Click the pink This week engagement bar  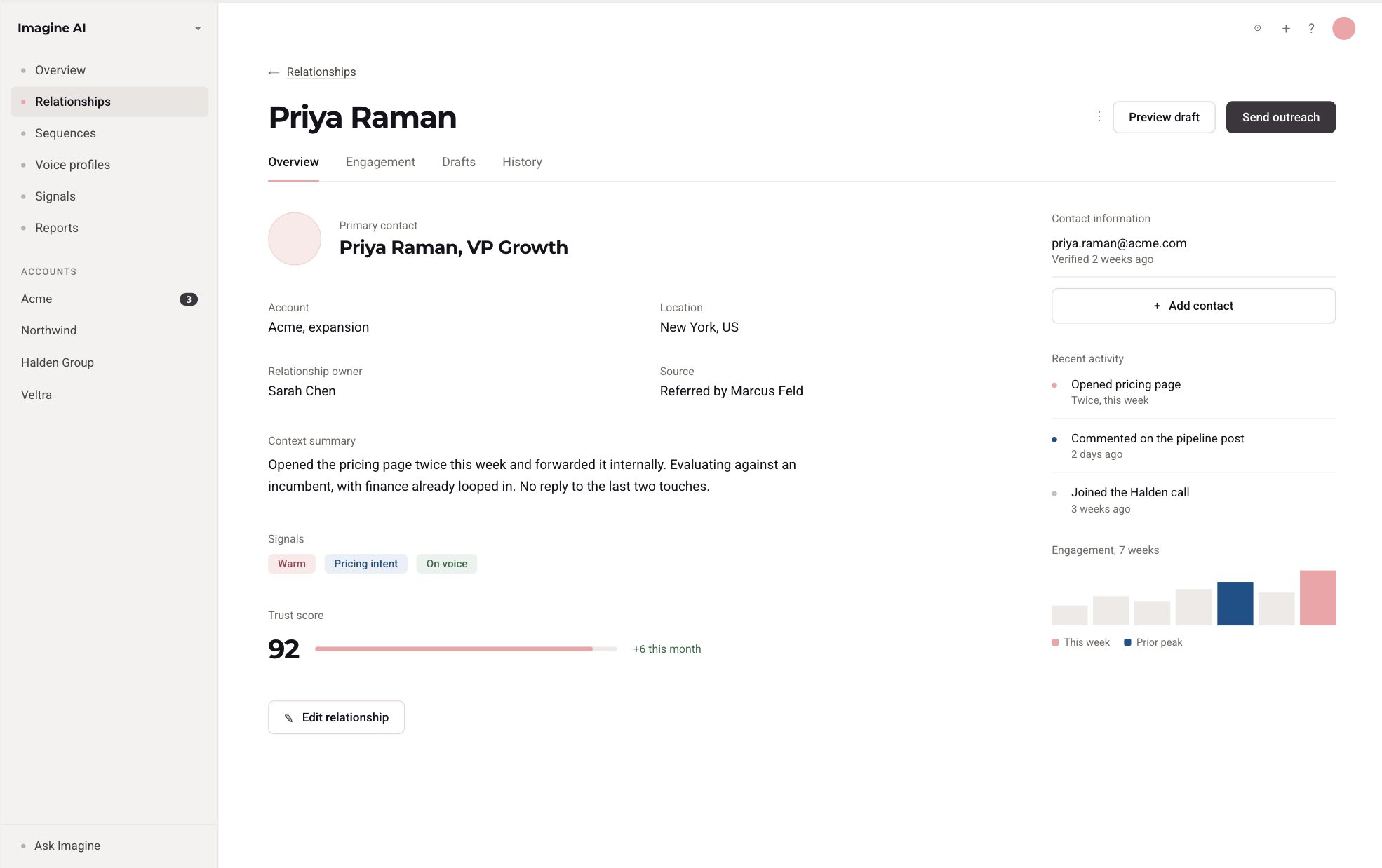(x=1317, y=598)
